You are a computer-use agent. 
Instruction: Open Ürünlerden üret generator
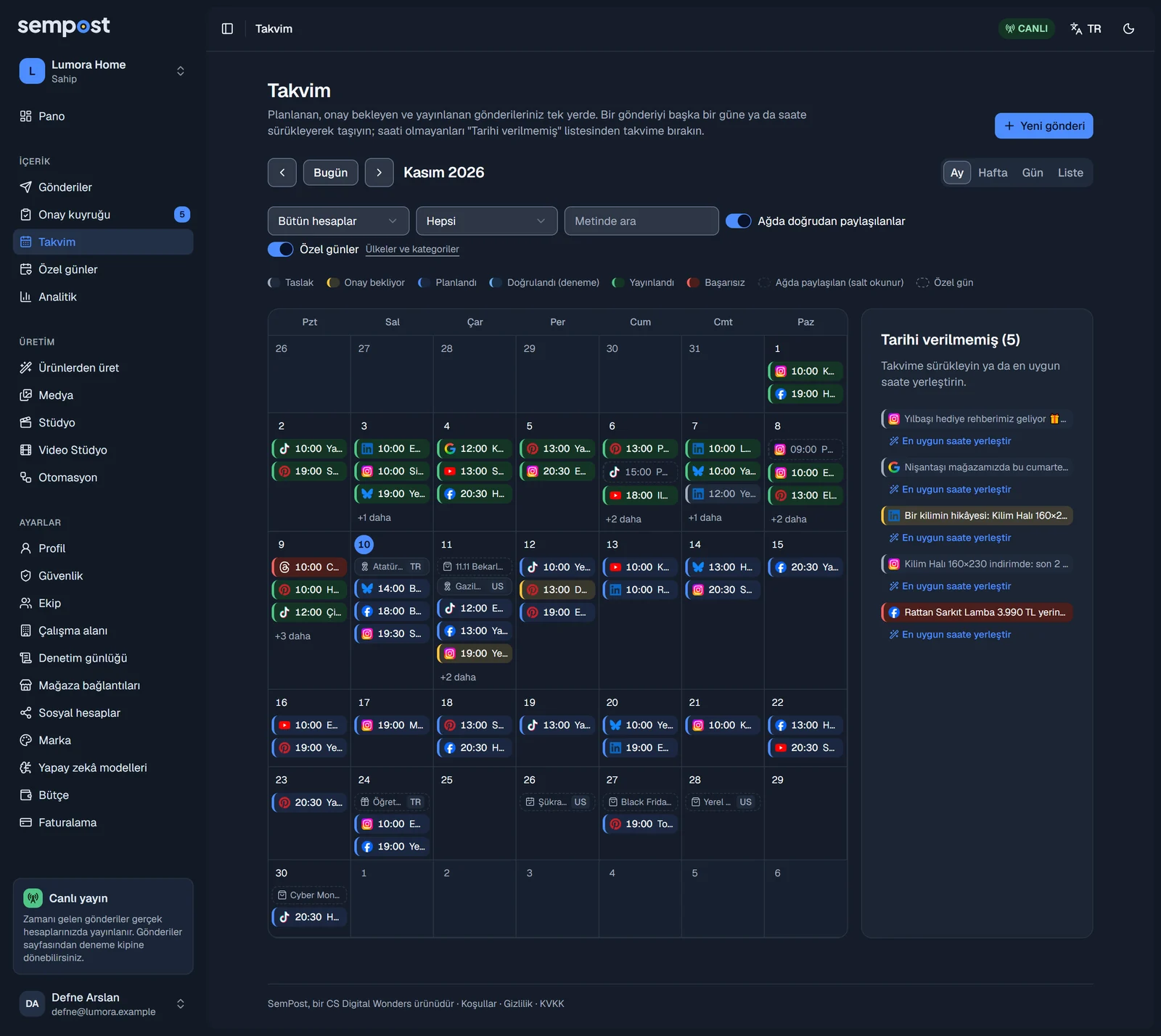(103, 368)
